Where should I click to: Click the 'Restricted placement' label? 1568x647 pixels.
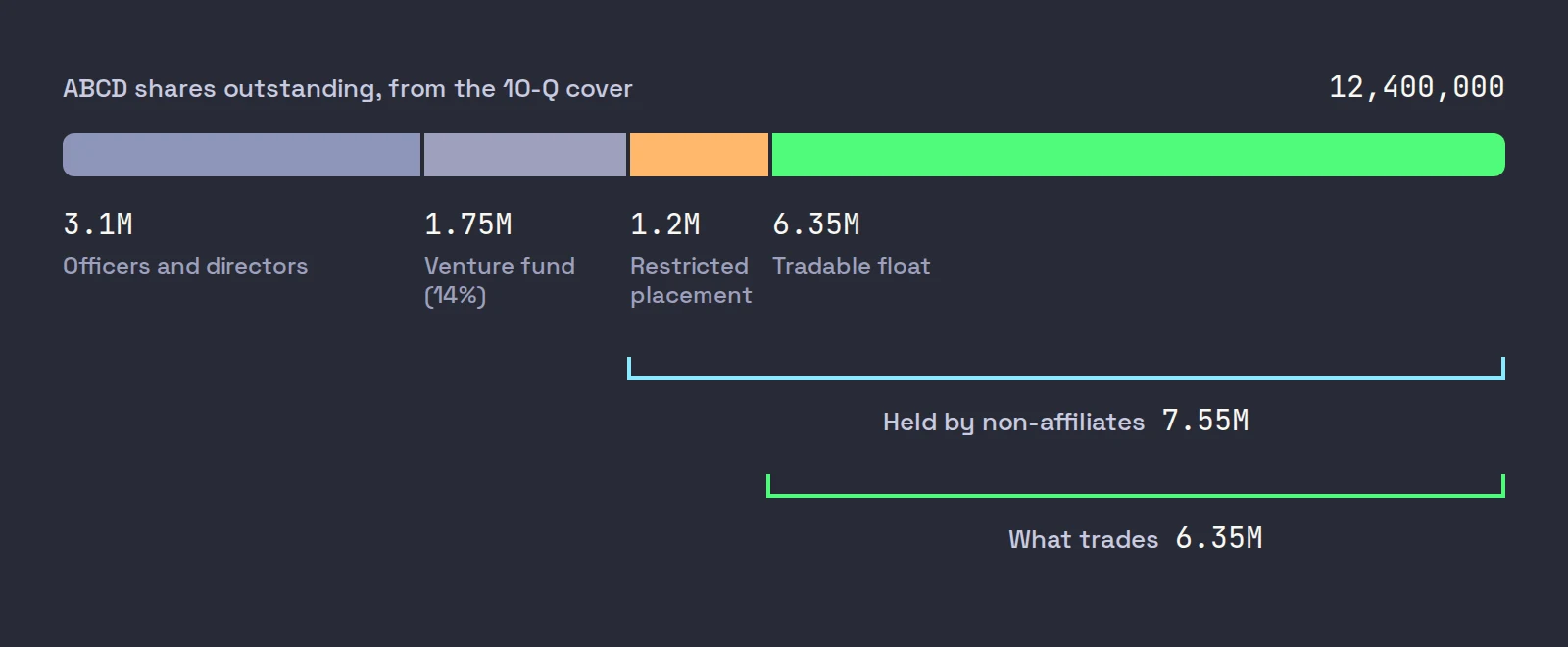coord(691,280)
